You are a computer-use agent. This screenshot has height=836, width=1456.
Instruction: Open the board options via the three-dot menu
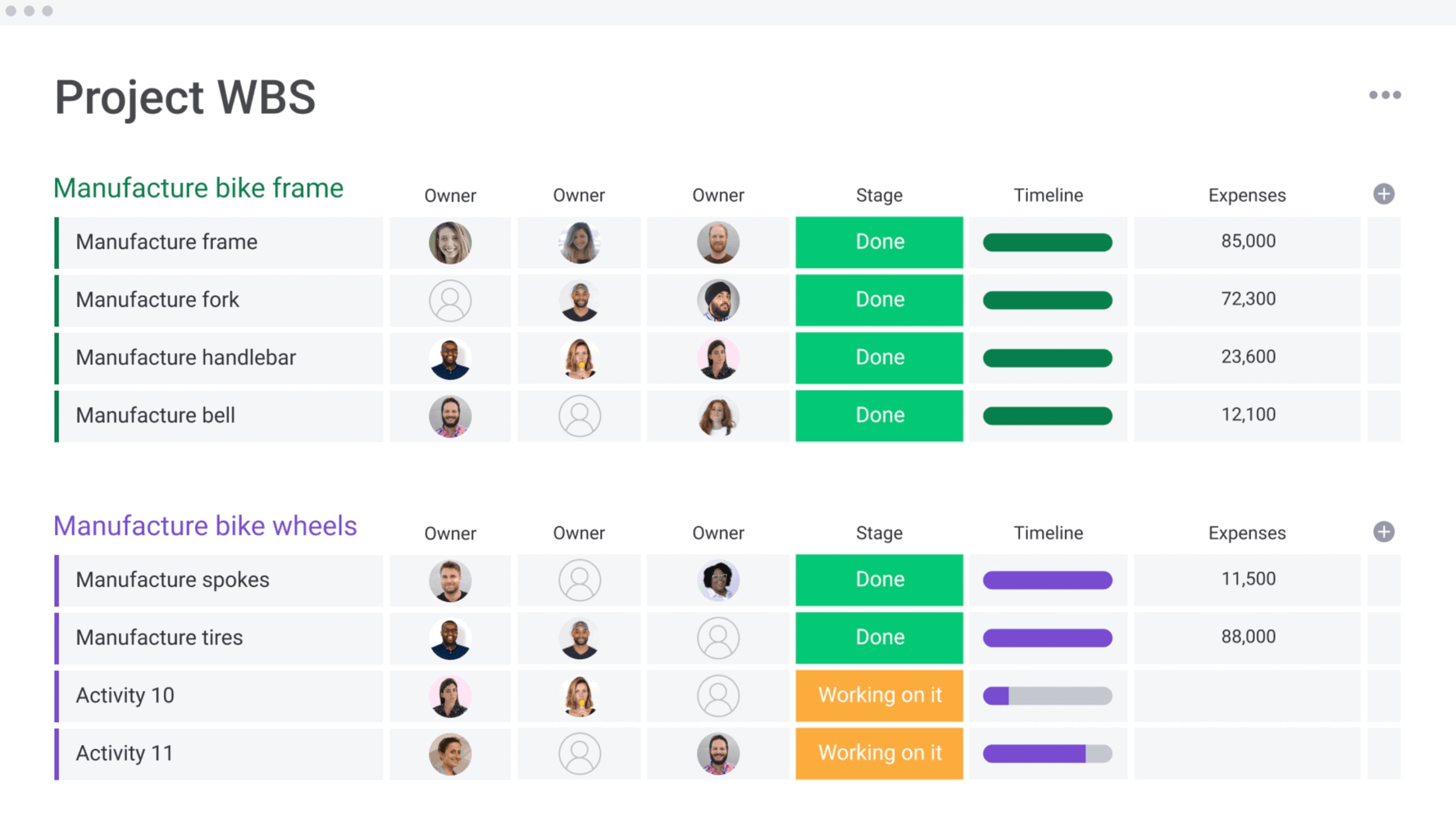[x=1385, y=96]
